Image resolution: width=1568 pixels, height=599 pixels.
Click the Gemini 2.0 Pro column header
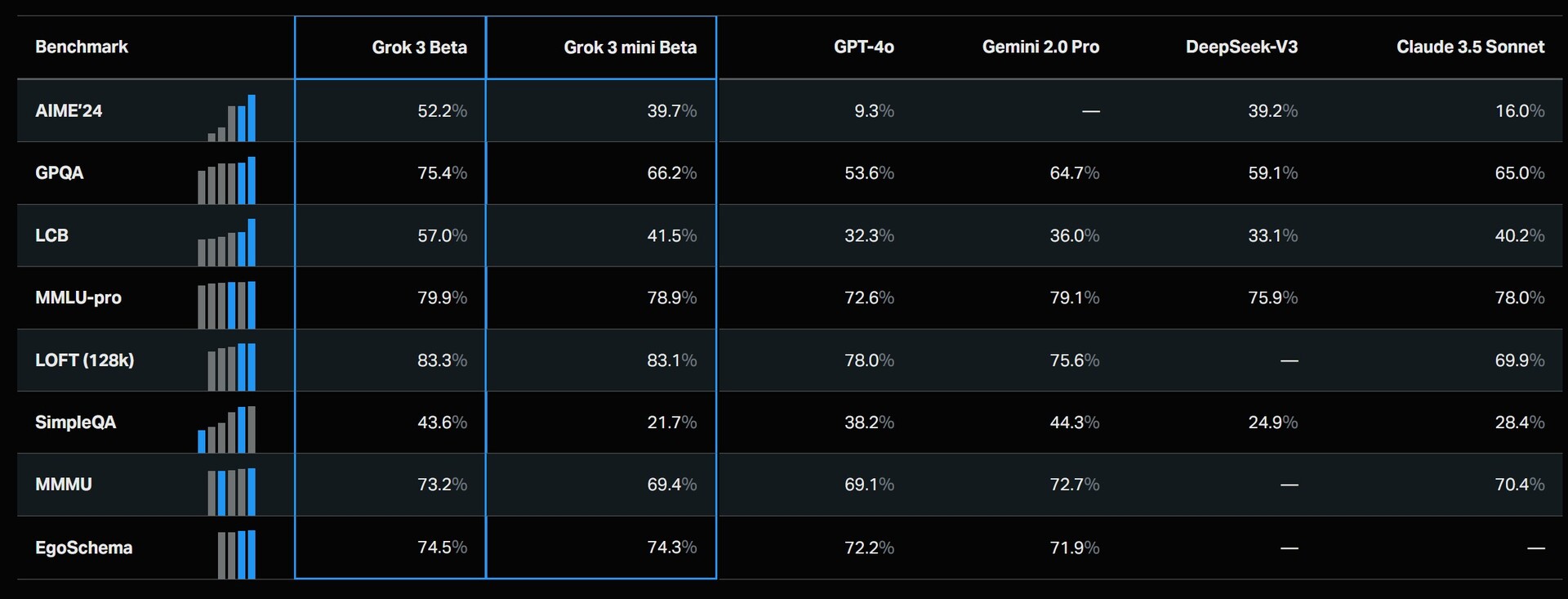[1040, 47]
